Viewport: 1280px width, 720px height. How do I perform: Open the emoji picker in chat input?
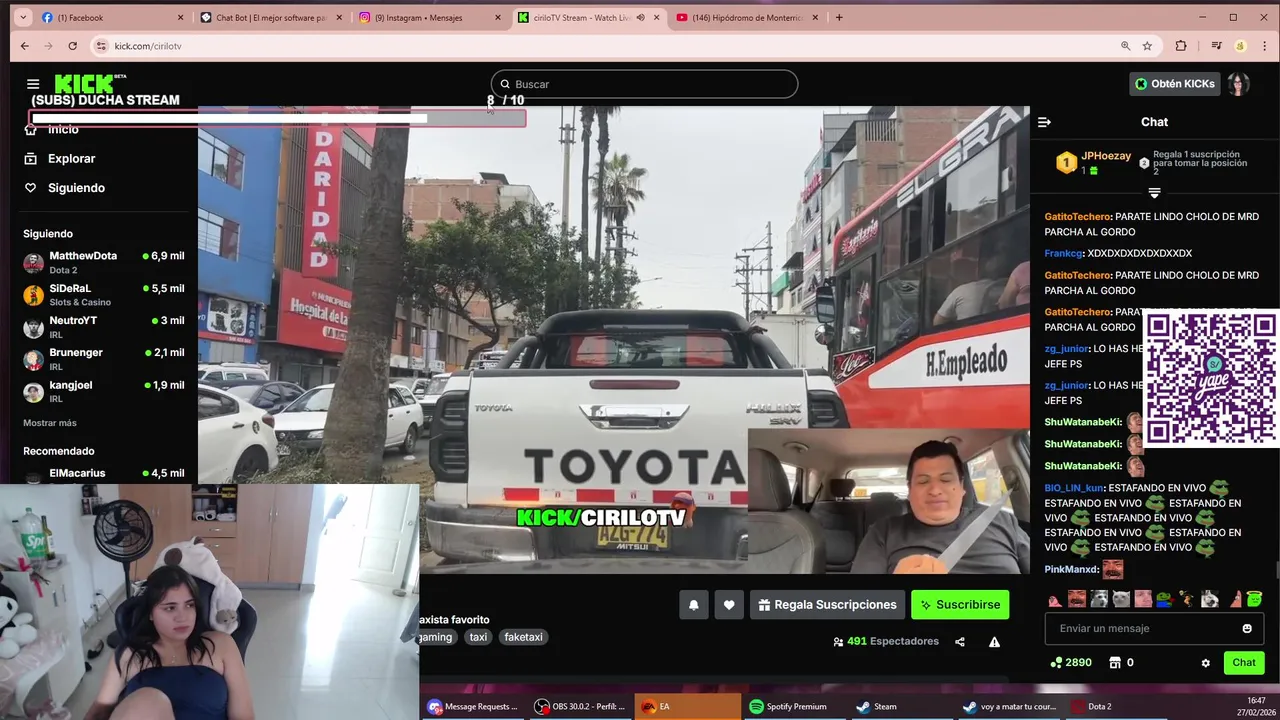1247,628
